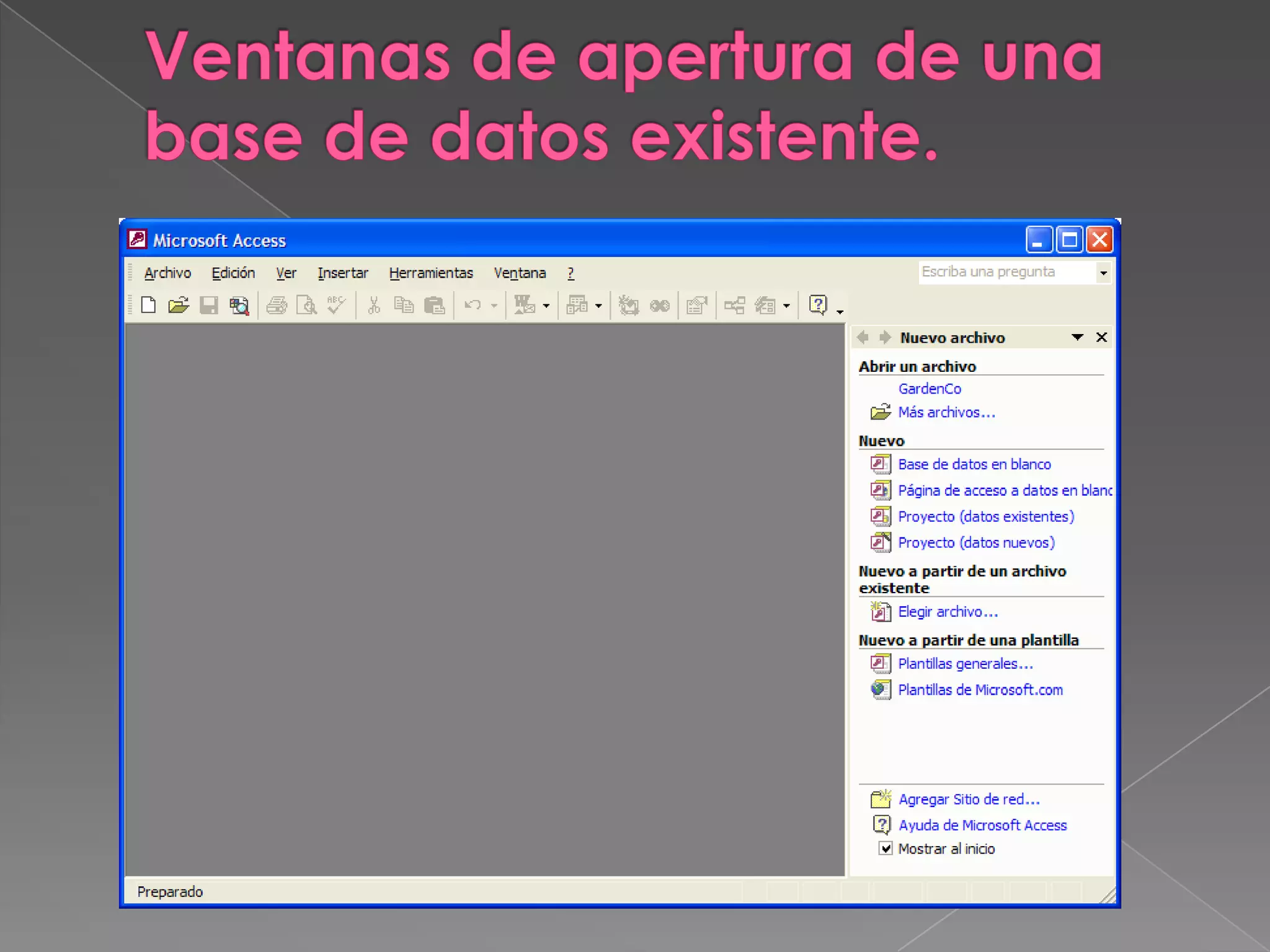The image size is (1270, 952).
Task: Open the Ver menu
Action: [x=286, y=273]
